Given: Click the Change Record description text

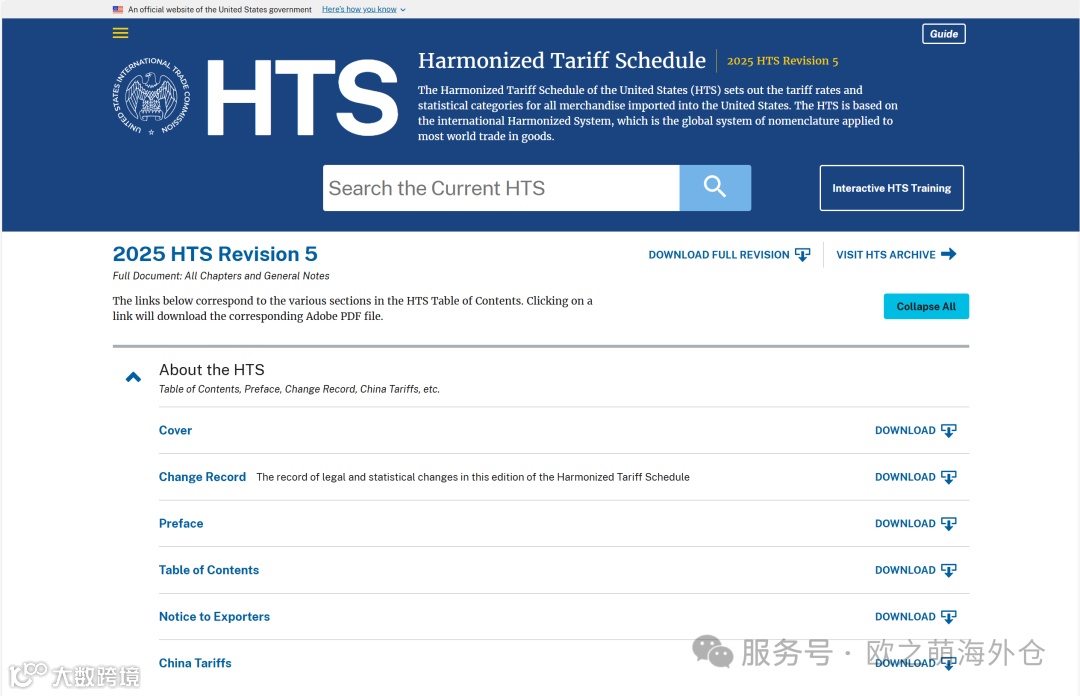Looking at the screenshot, I should coord(472,477).
